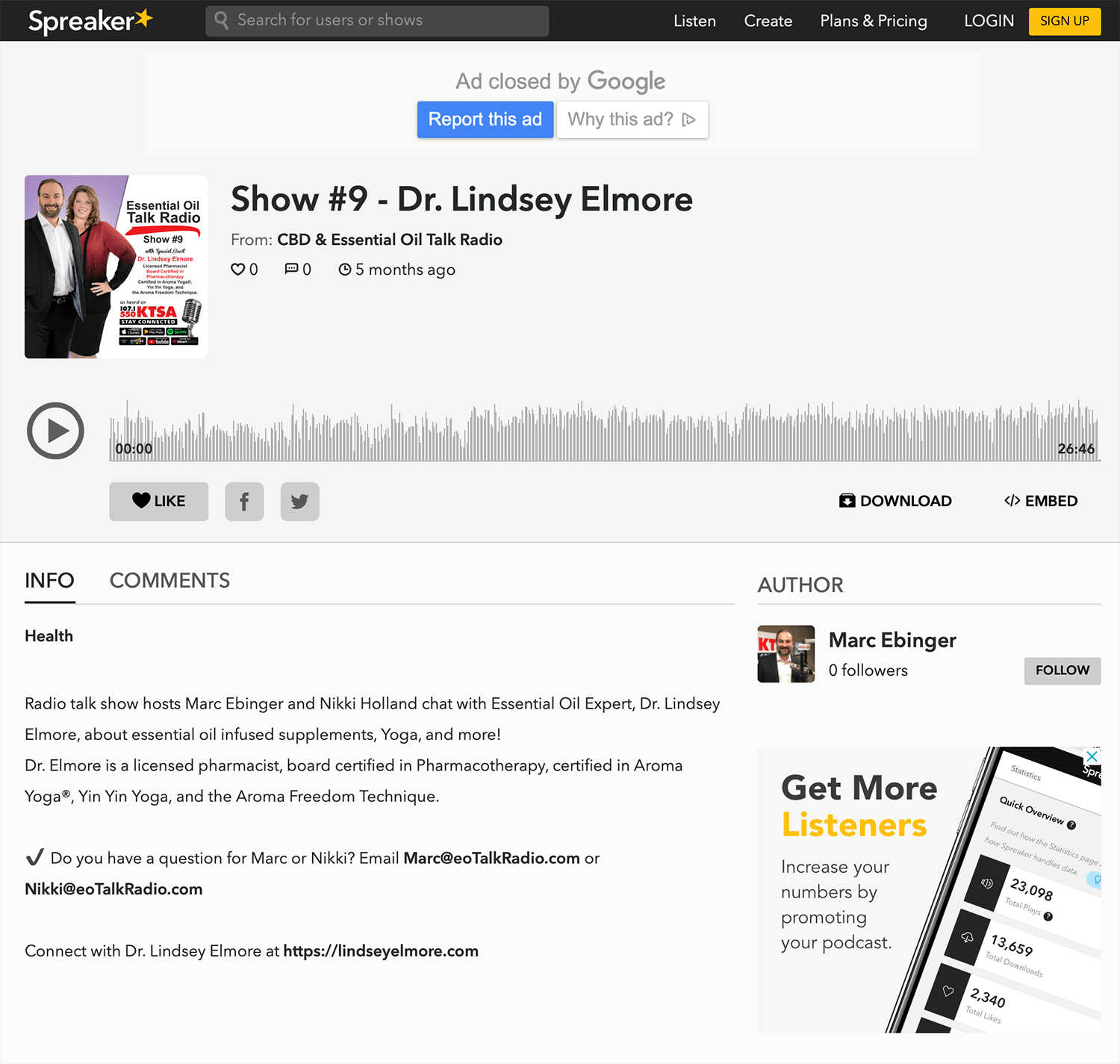Share episode on Facebook
The height and width of the screenshot is (1064, 1120).
click(x=244, y=501)
